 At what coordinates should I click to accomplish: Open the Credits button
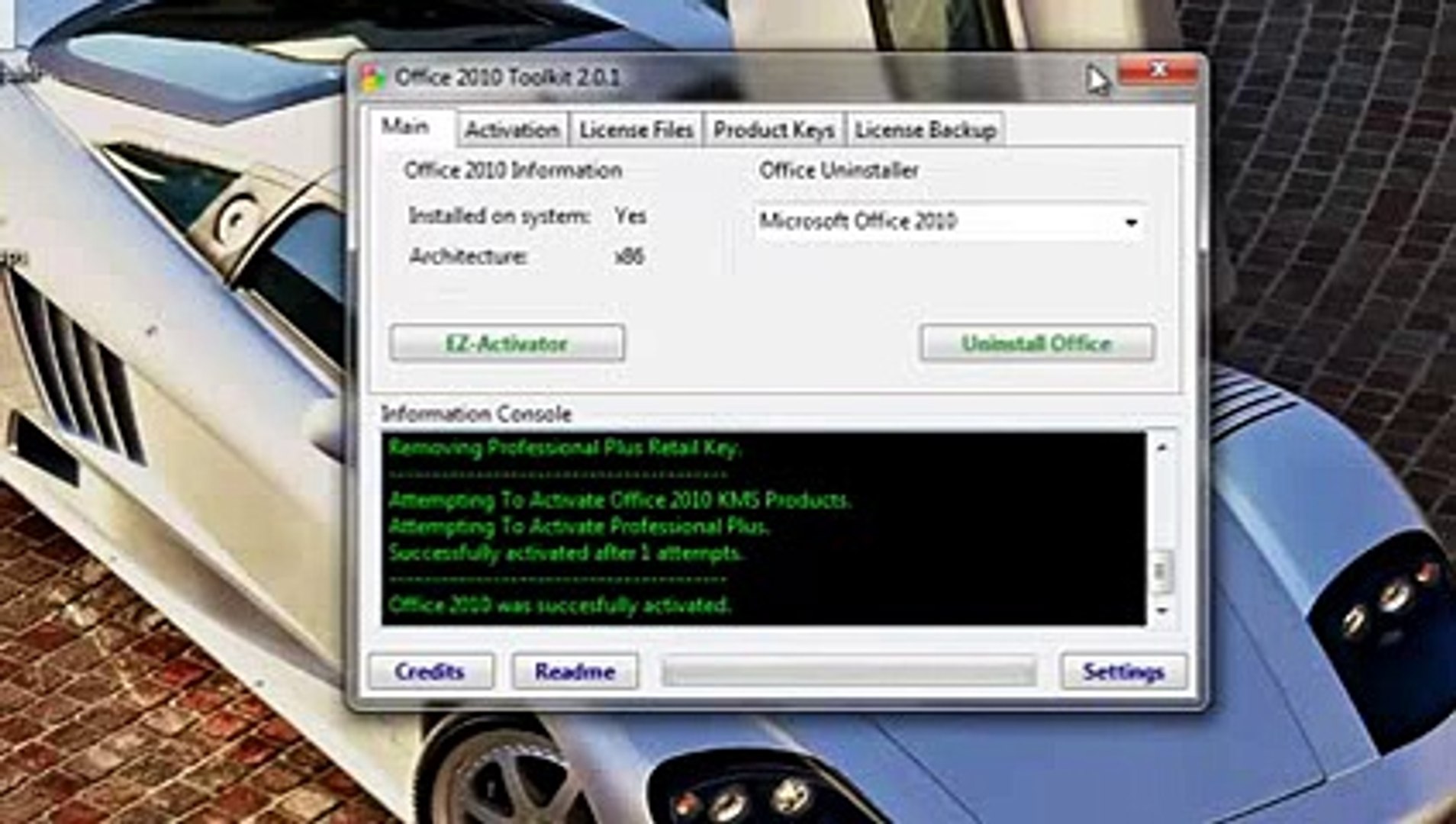[x=430, y=671]
